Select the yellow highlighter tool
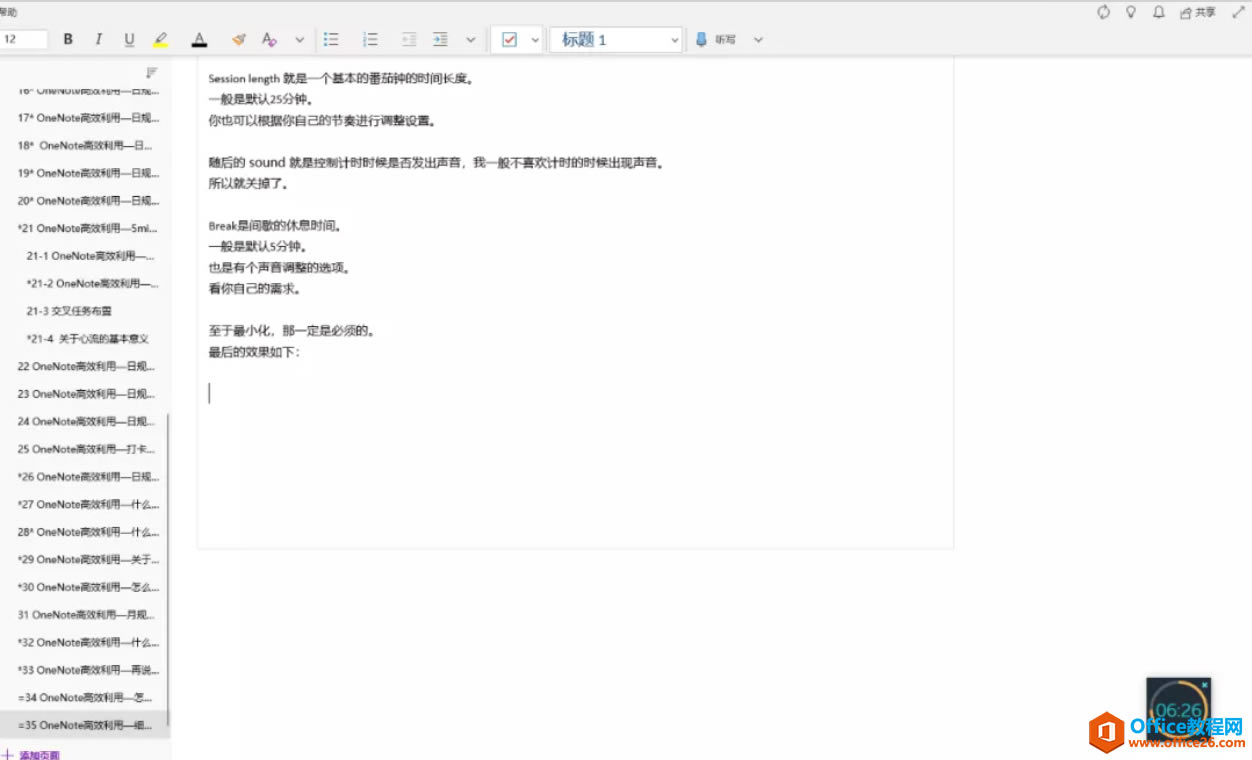The image size is (1252, 760). tap(161, 39)
